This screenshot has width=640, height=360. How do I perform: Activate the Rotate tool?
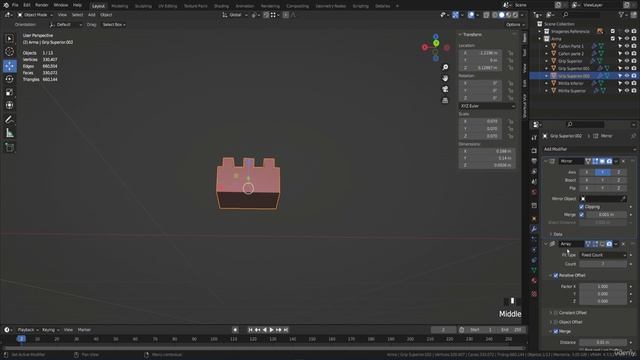[9, 79]
